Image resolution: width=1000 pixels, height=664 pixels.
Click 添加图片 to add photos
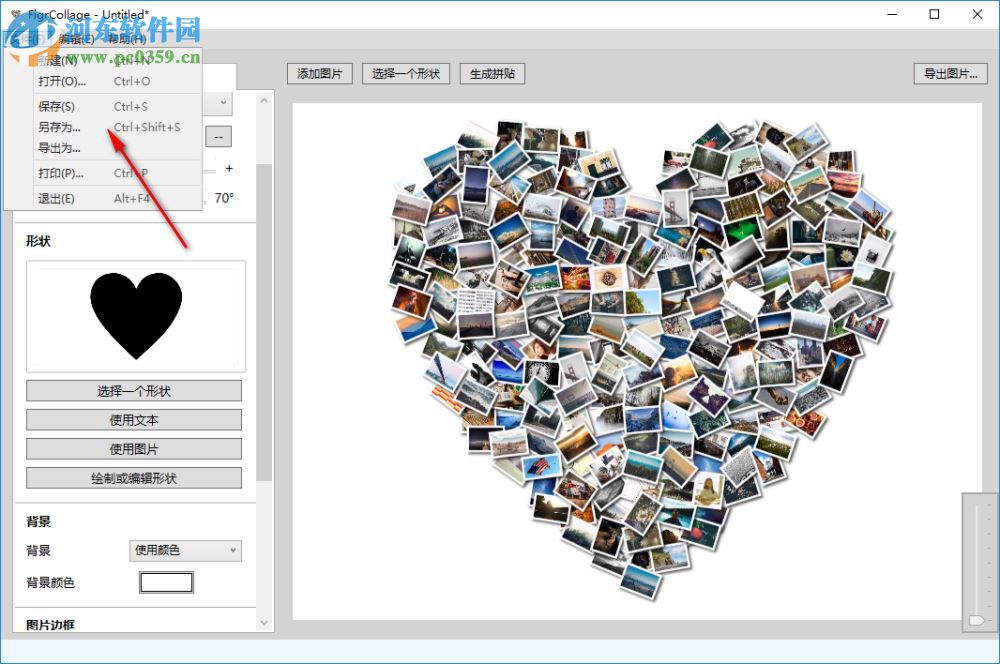pos(319,73)
